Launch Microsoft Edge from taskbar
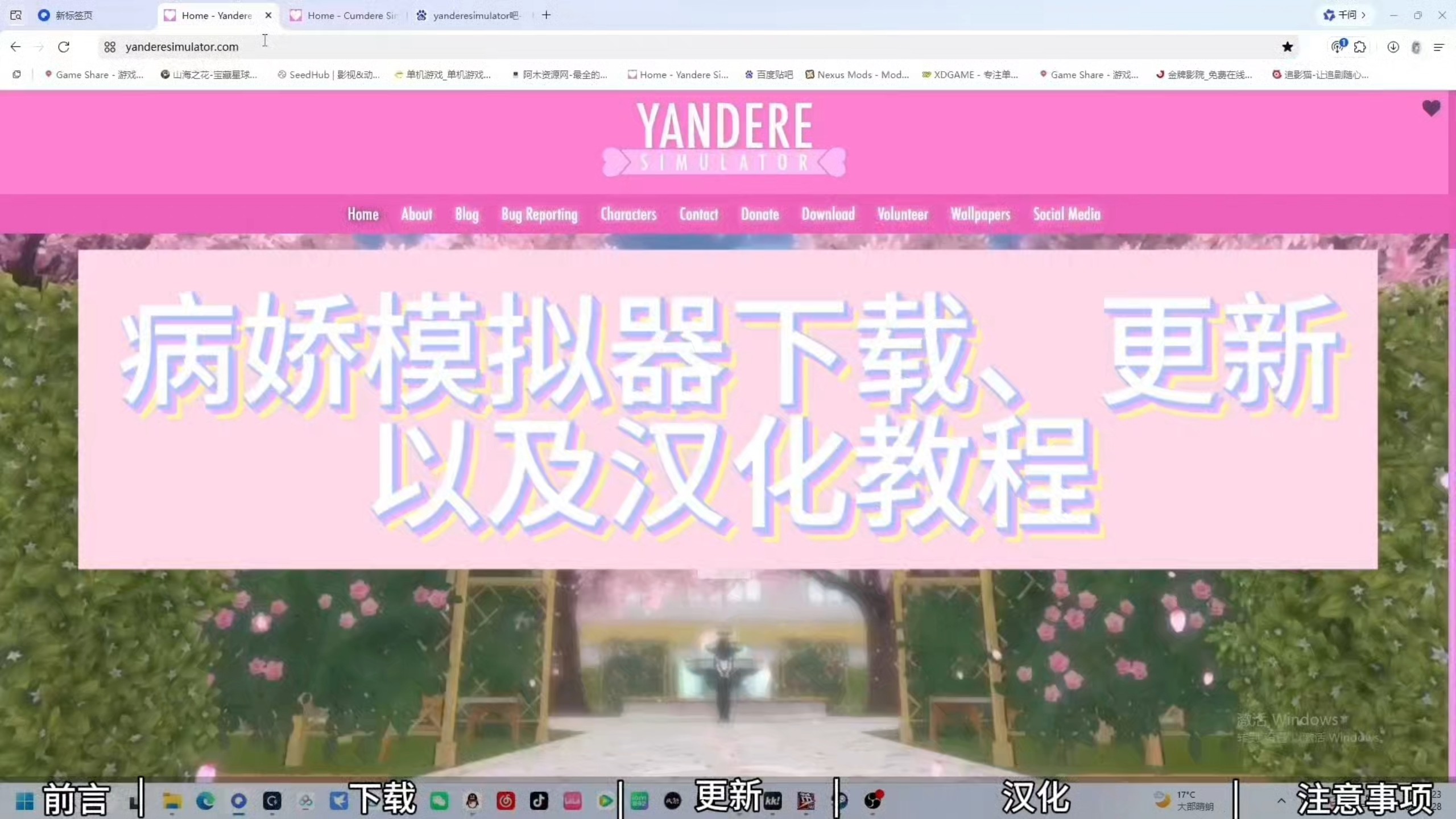The image size is (1456, 819). click(205, 801)
